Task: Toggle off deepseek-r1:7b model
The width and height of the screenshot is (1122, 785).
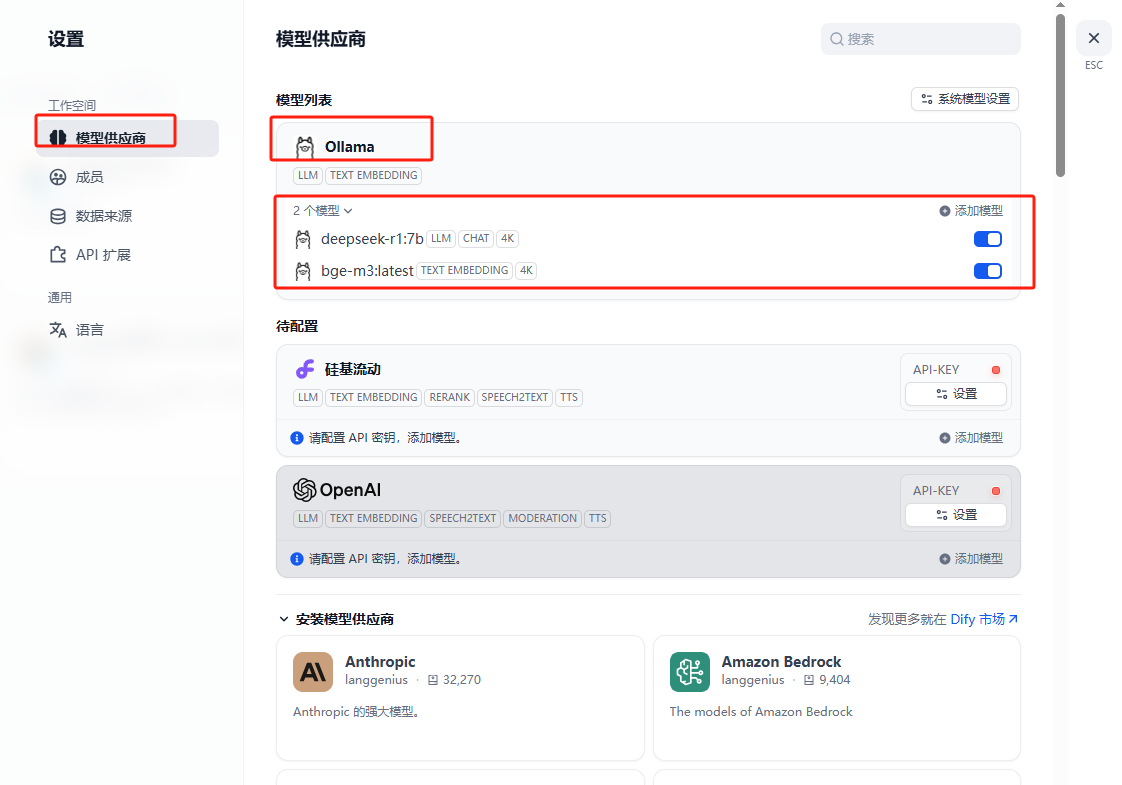Action: tap(987, 239)
